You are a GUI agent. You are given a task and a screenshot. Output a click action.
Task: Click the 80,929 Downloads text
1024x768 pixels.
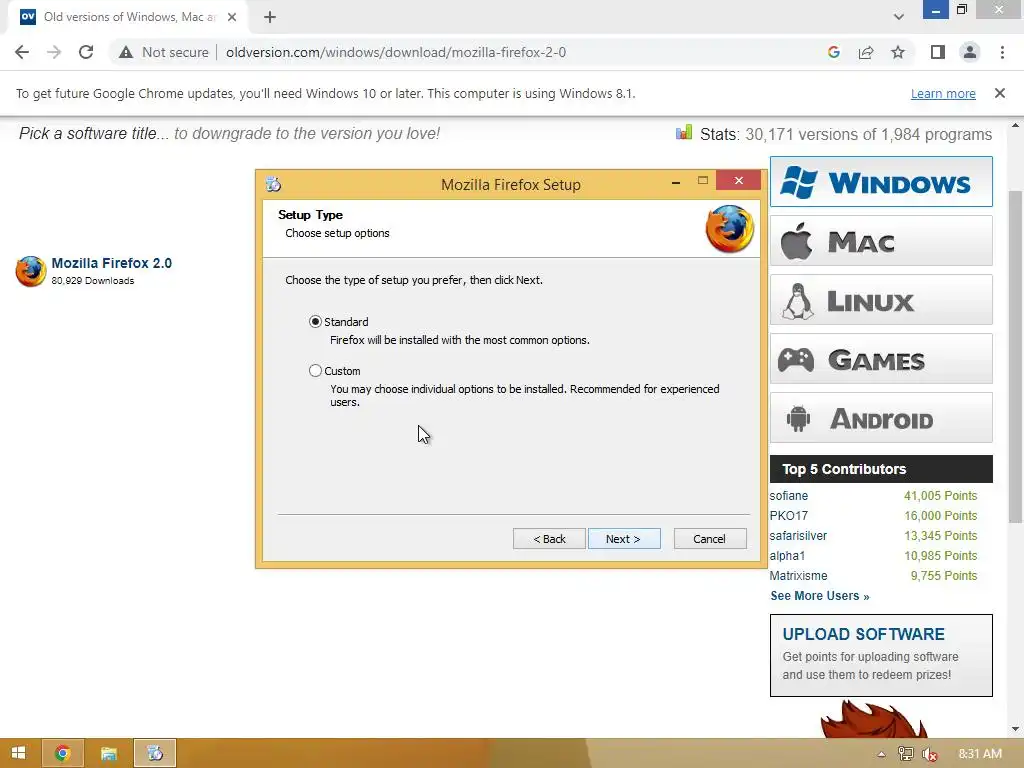point(93,281)
